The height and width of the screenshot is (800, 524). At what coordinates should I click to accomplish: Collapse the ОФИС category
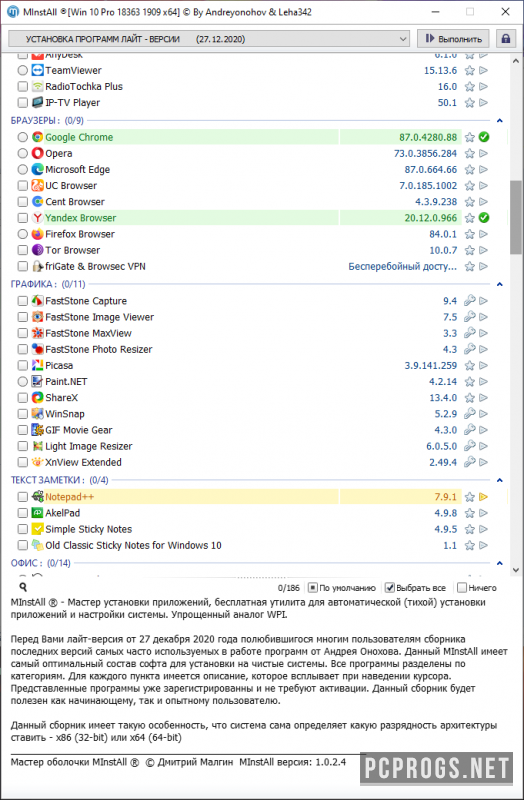[x=500, y=563]
